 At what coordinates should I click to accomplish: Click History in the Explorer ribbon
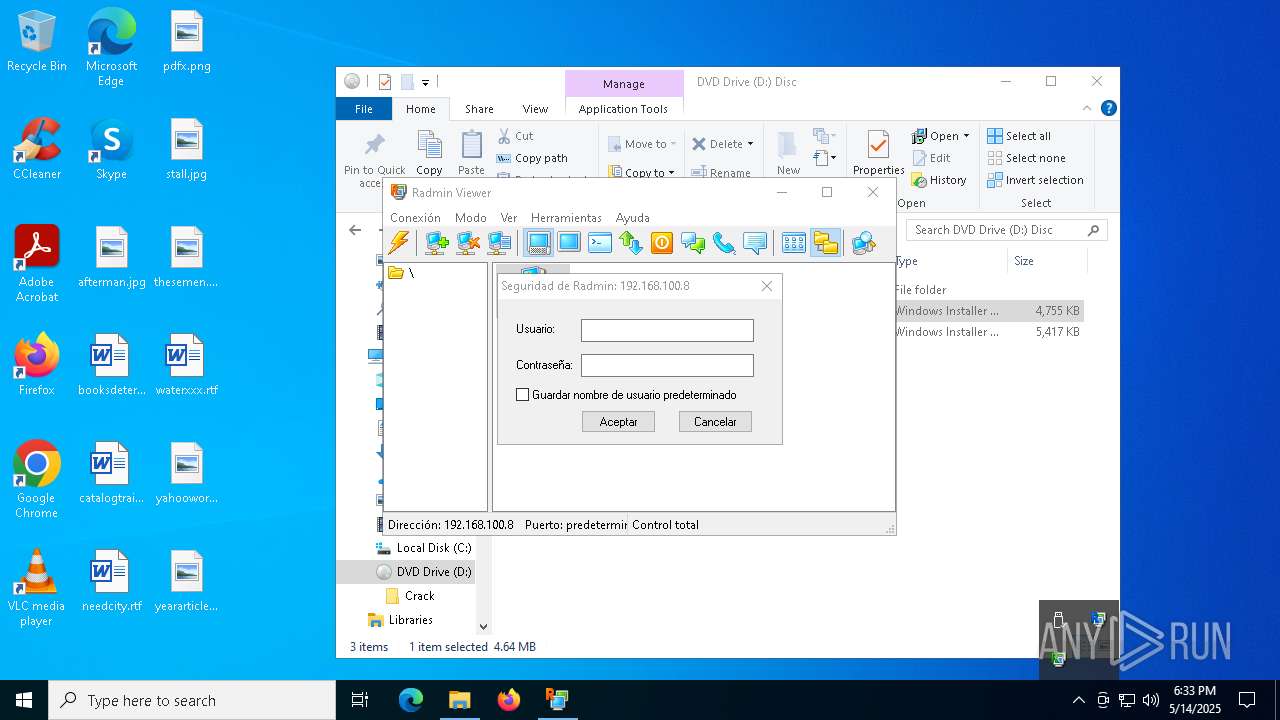click(939, 180)
